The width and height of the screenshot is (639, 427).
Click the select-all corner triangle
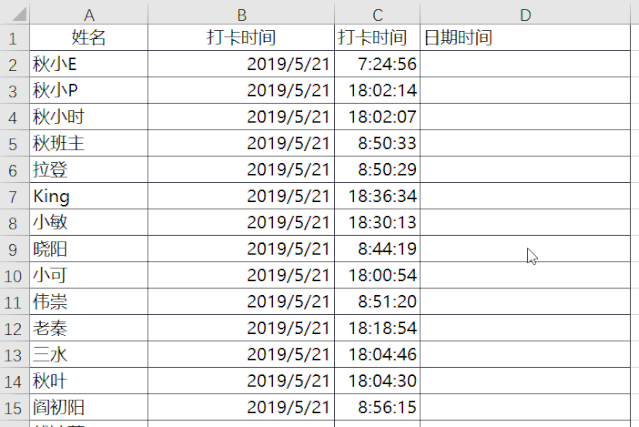[19, 14]
